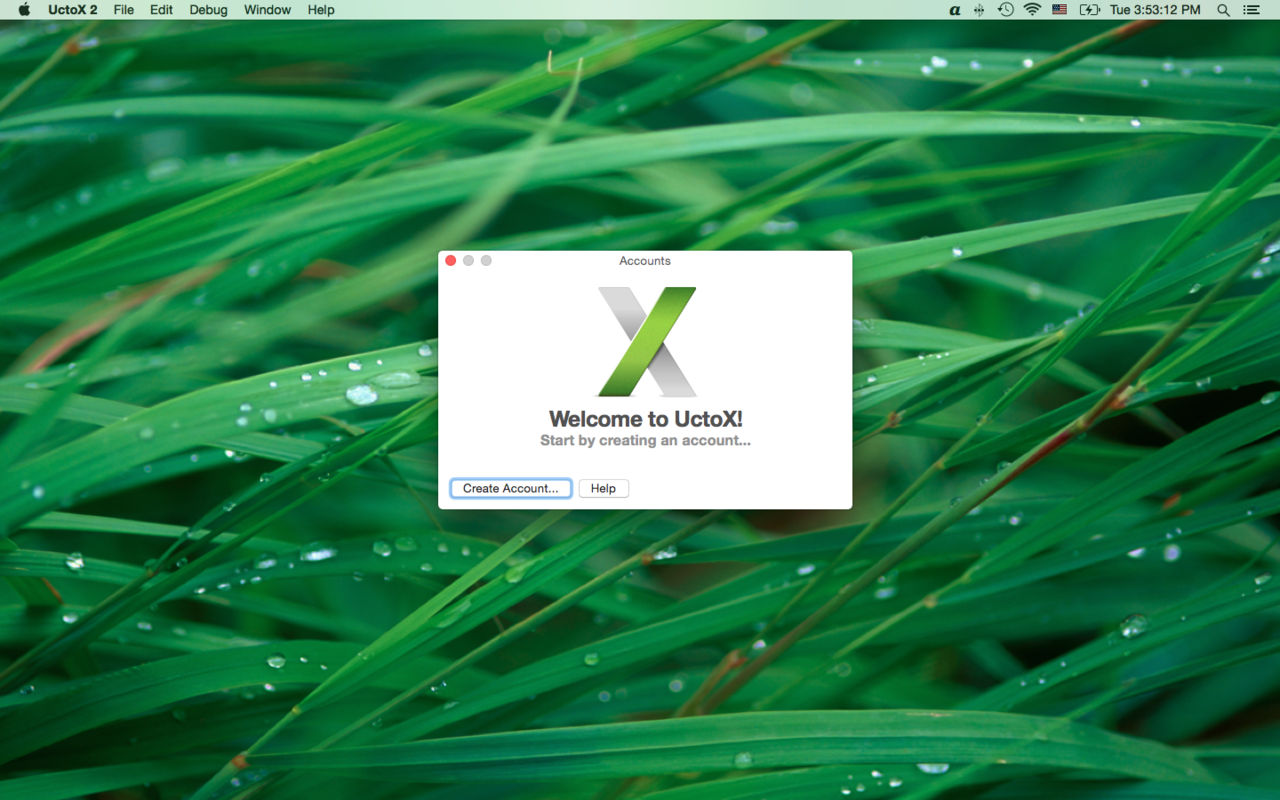Close the Accounts window

(x=451, y=260)
